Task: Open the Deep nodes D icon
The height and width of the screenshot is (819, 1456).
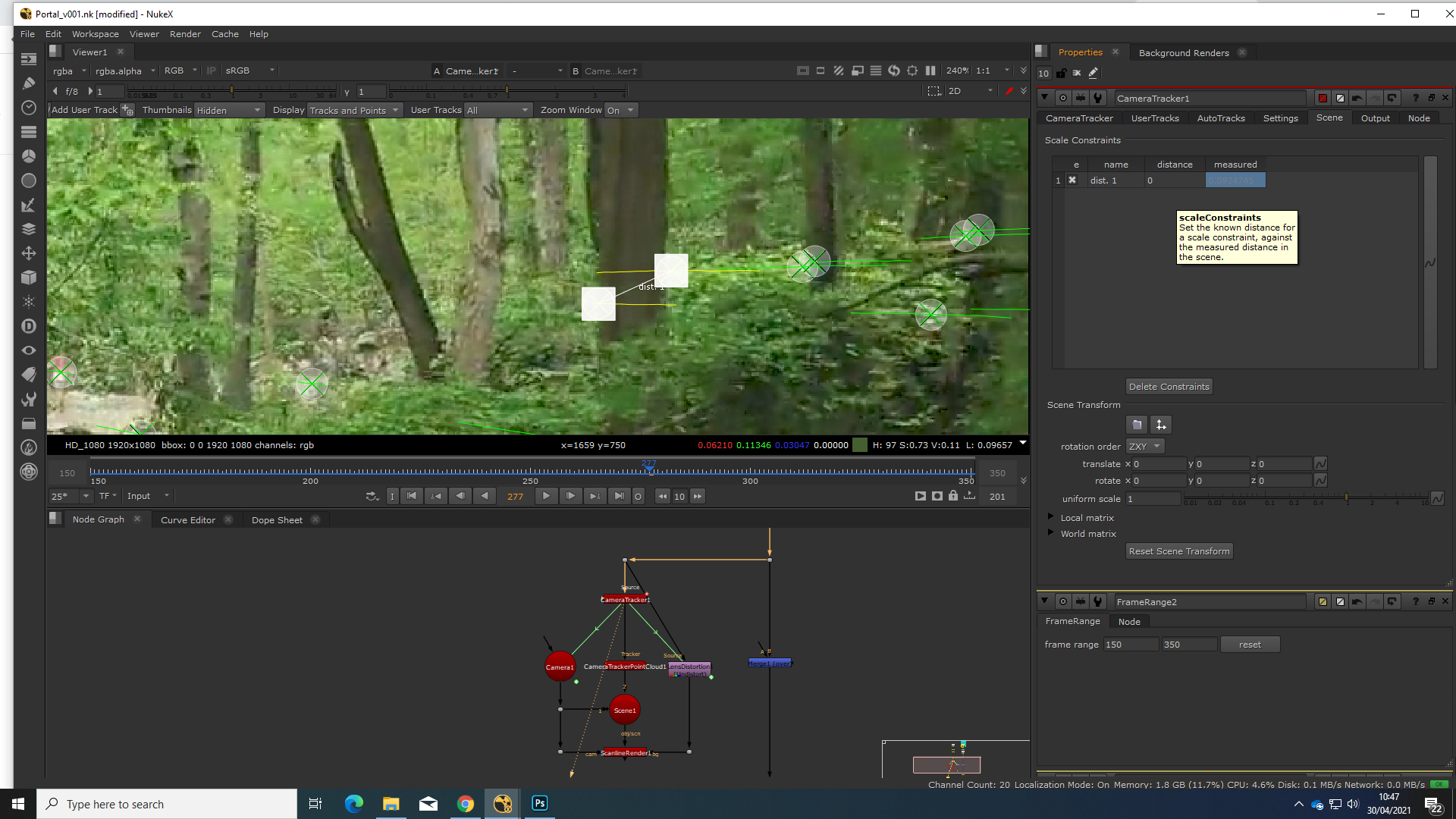Action: (x=29, y=326)
